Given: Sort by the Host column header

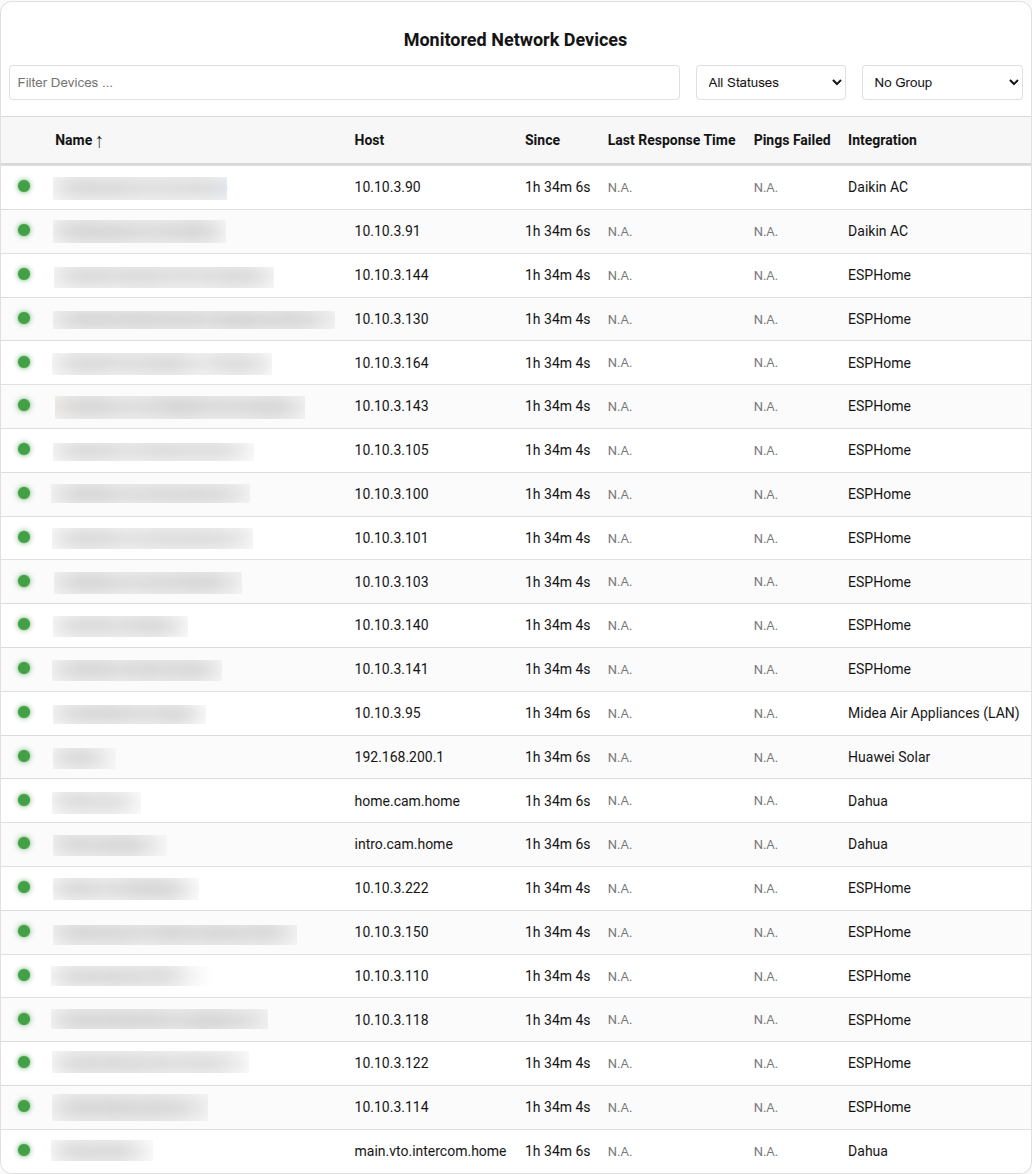Looking at the screenshot, I should [369, 140].
